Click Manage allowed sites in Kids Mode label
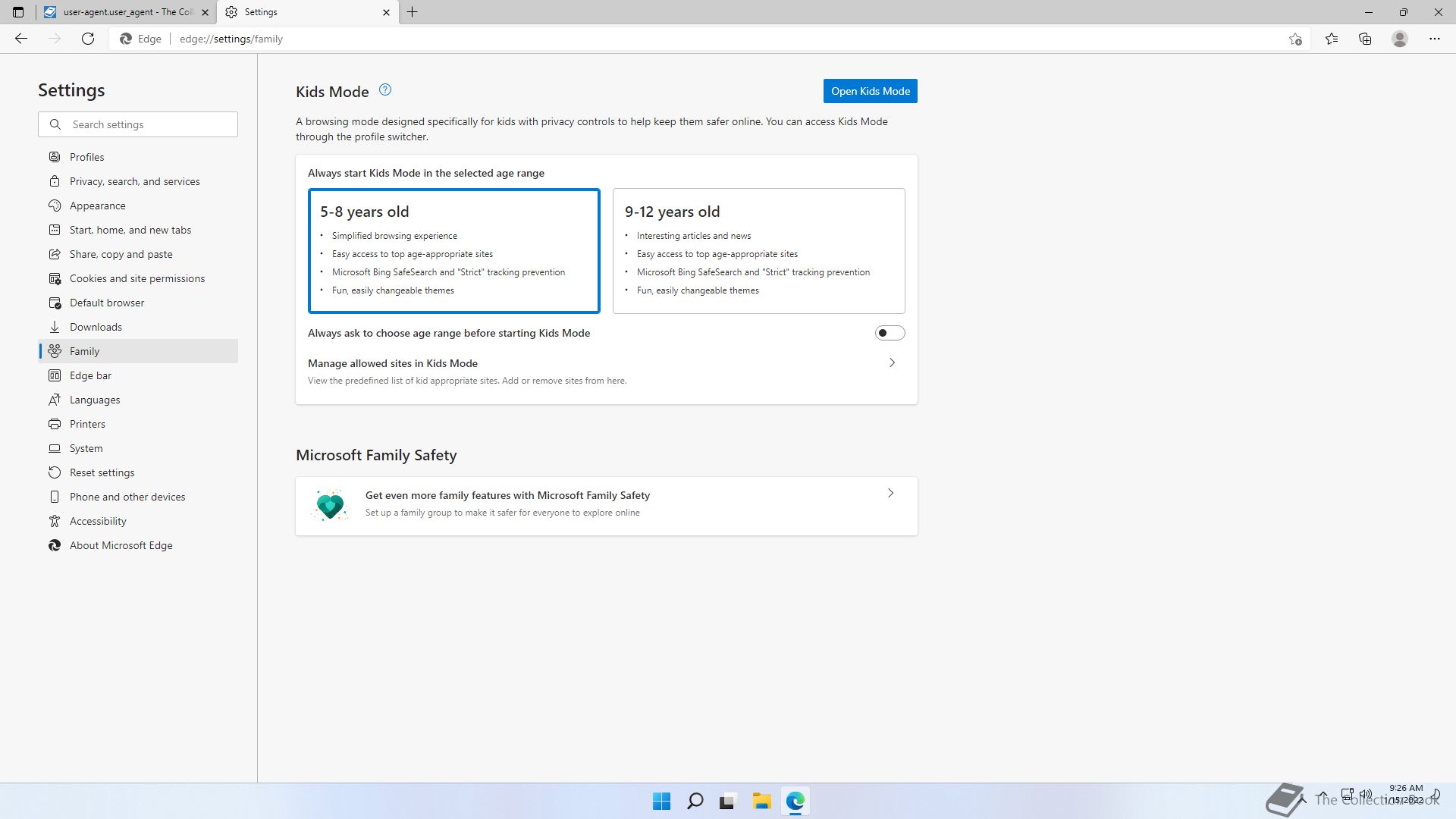 [x=393, y=363]
